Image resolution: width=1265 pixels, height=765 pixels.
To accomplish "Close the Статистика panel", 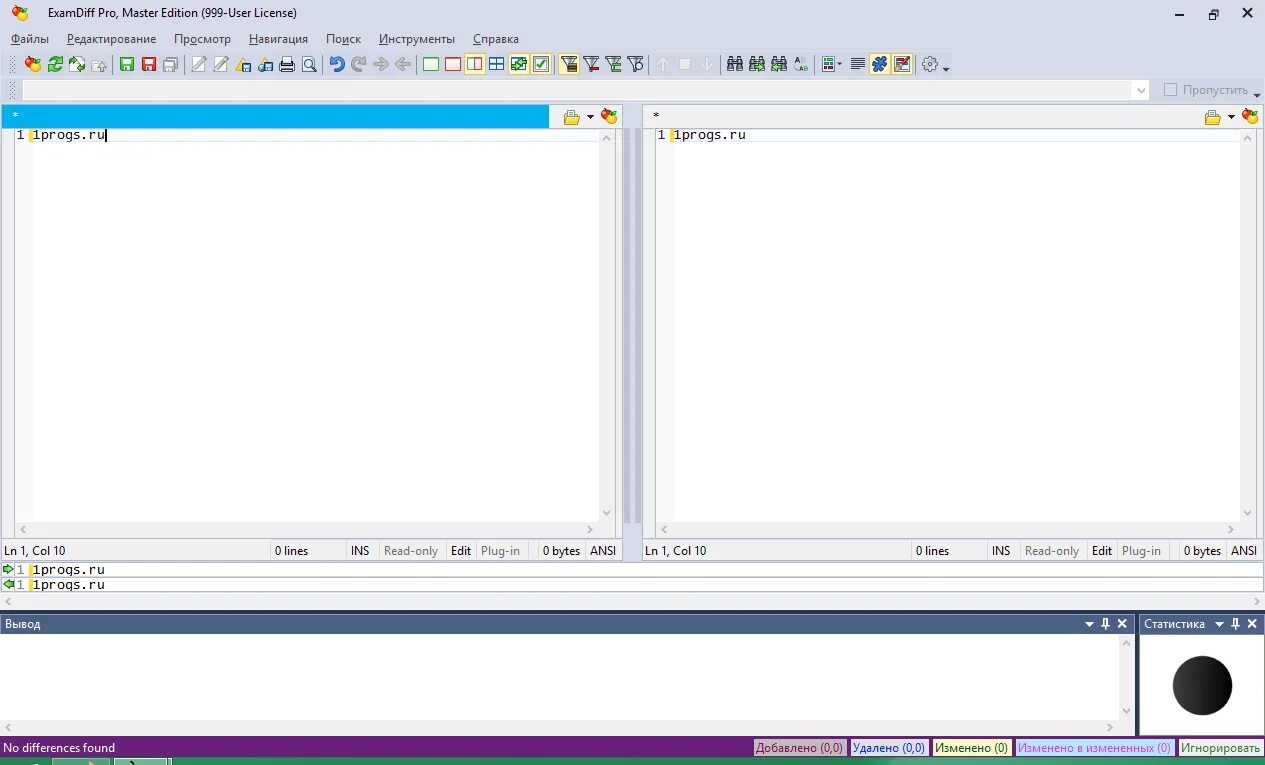I will [x=1252, y=624].
